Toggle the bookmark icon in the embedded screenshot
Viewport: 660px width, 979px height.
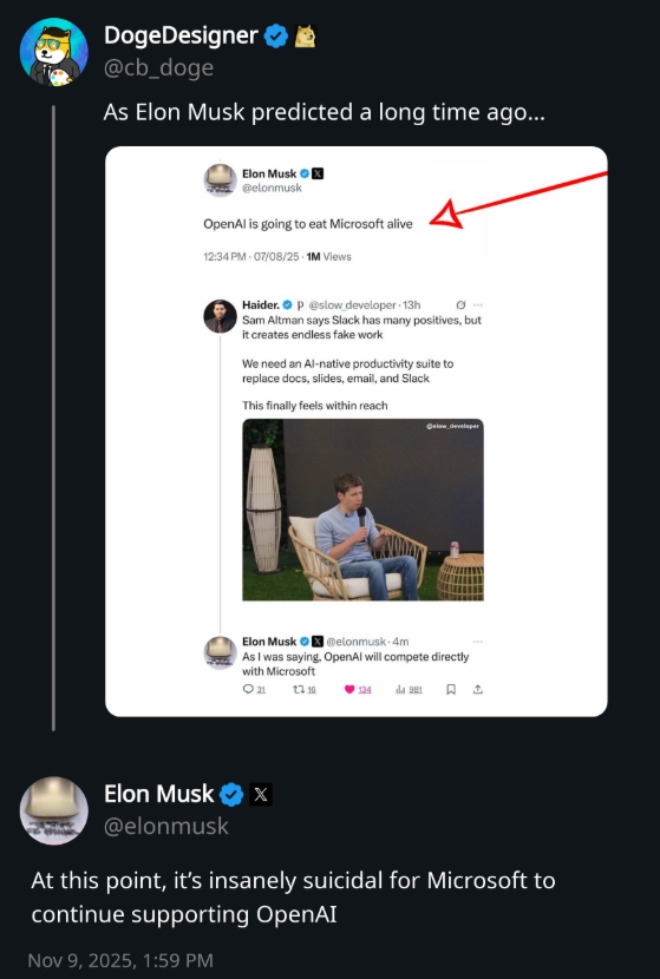[451, 689]
